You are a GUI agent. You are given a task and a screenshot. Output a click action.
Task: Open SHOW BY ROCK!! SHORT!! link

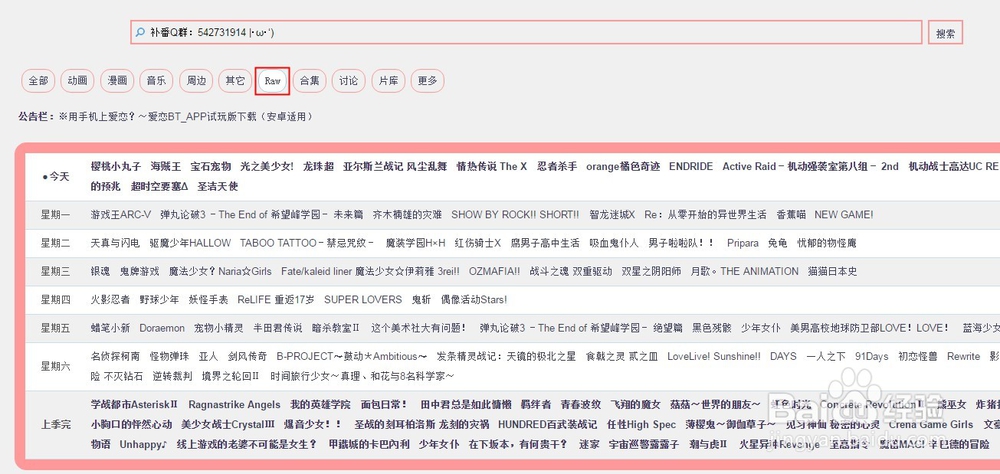(x=515, y=215)
